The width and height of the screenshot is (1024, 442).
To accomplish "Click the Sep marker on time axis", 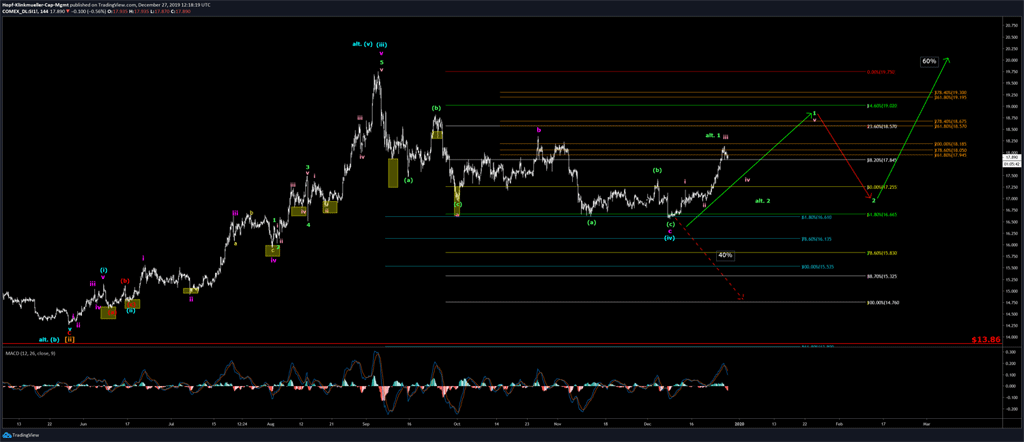I will [x=366, y=424].
